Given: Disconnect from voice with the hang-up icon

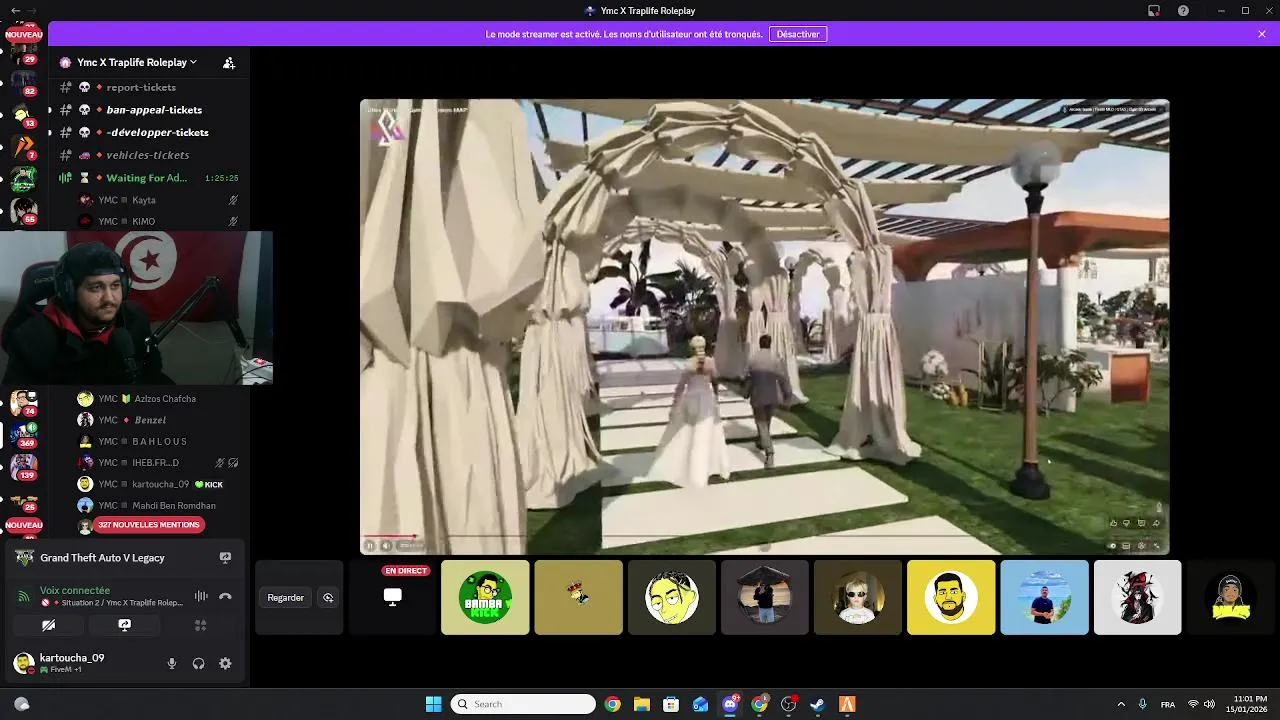Looking at the screenshot, I should [x=225, y=596].
